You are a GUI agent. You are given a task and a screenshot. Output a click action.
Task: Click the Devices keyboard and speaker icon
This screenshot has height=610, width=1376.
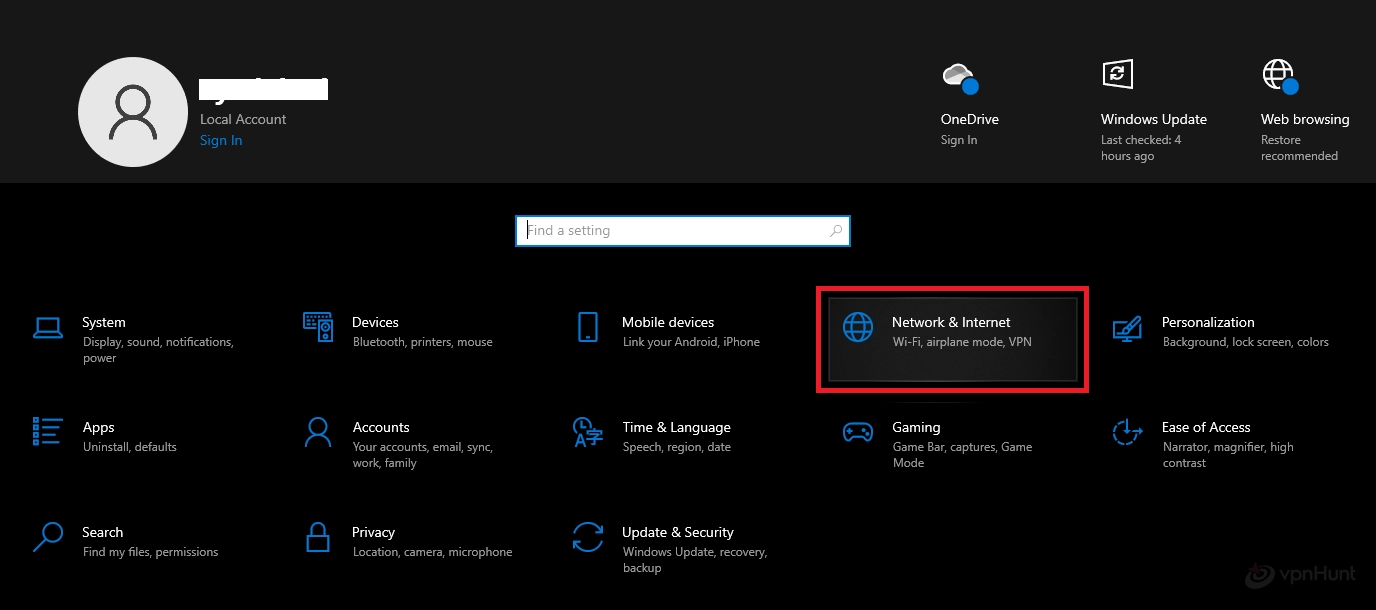pyautogui.click(x=318, y=327)
